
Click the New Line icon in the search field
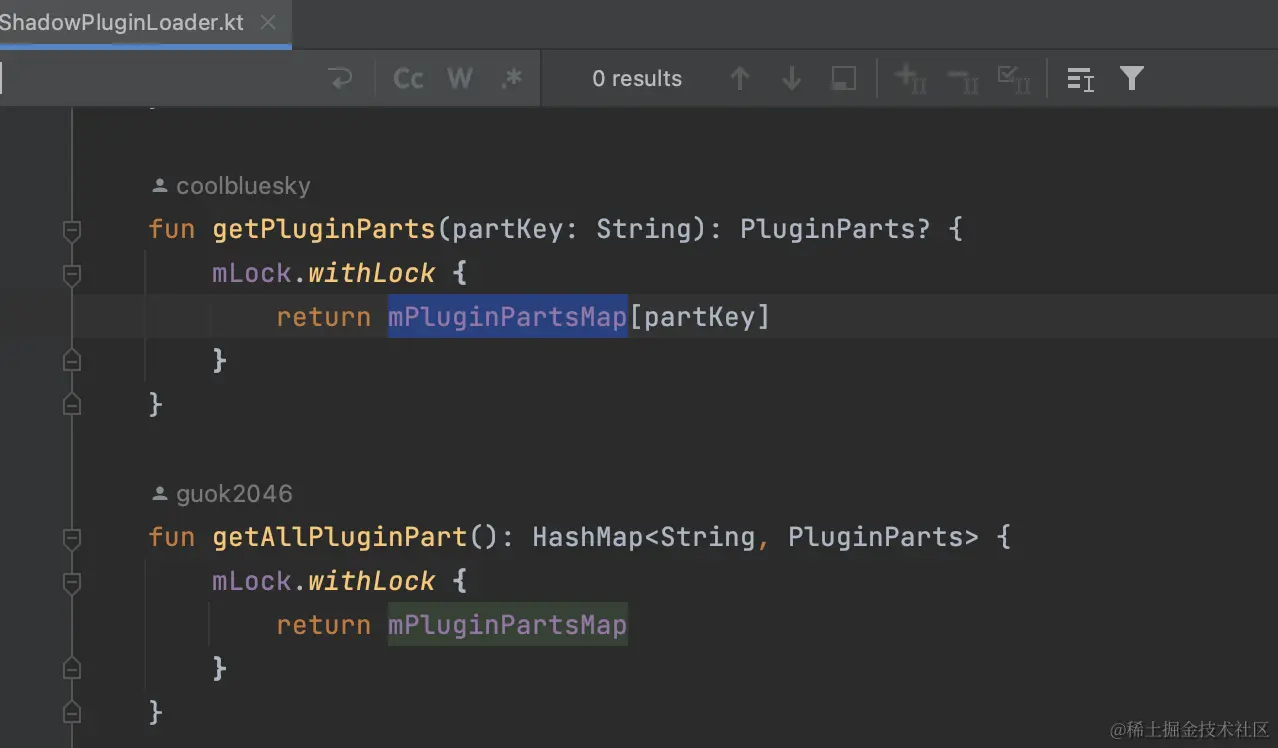coord(341,79)
